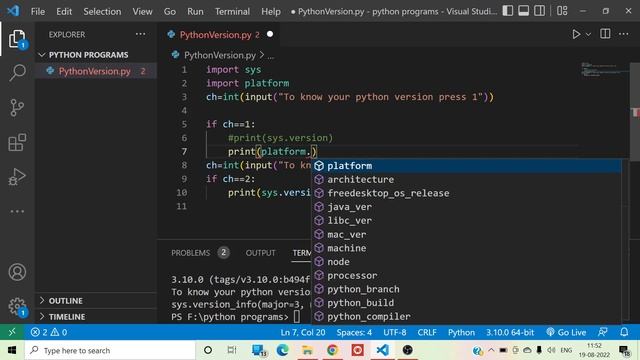640x360 pixels.
Task: Open the Accounts menu icon
Action: tap(17, 272)
